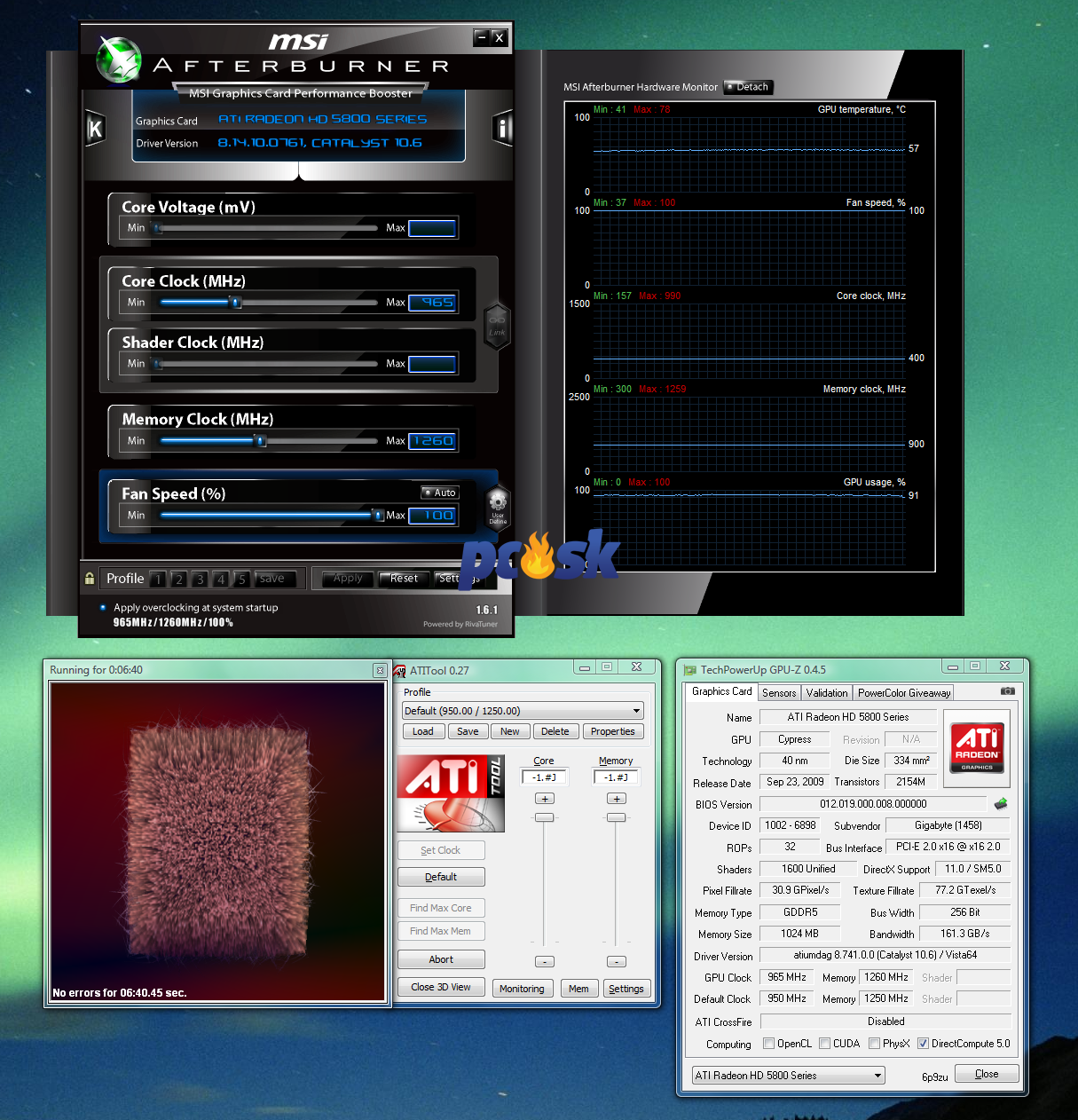1078x1120 pixels.
Task: Click Apply in MSI Afterburner
Action: pyautogui.click(x=349, y=579)
